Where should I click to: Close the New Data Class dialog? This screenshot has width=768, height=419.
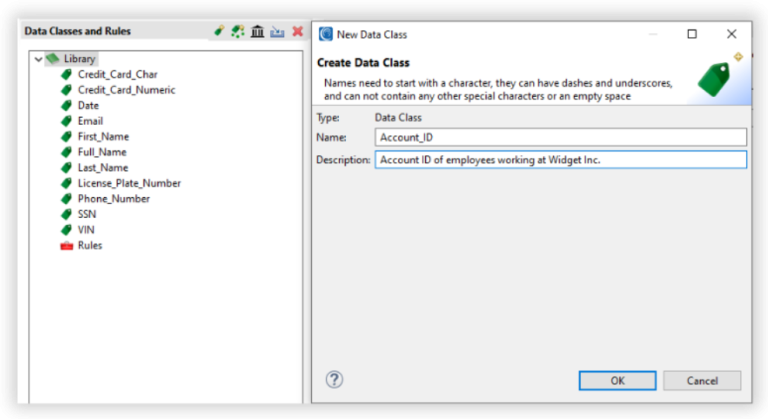point(731,34)
